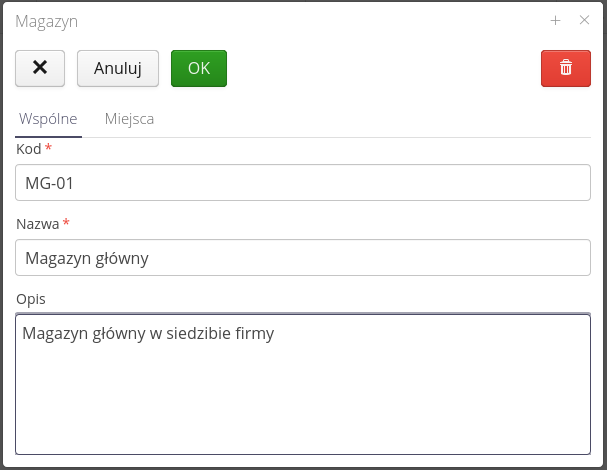Click the "Magazyn główny" text in the Nazwa field
This screenshot has width=607, height=470.
pyautogui.click(x=87, y=258)
